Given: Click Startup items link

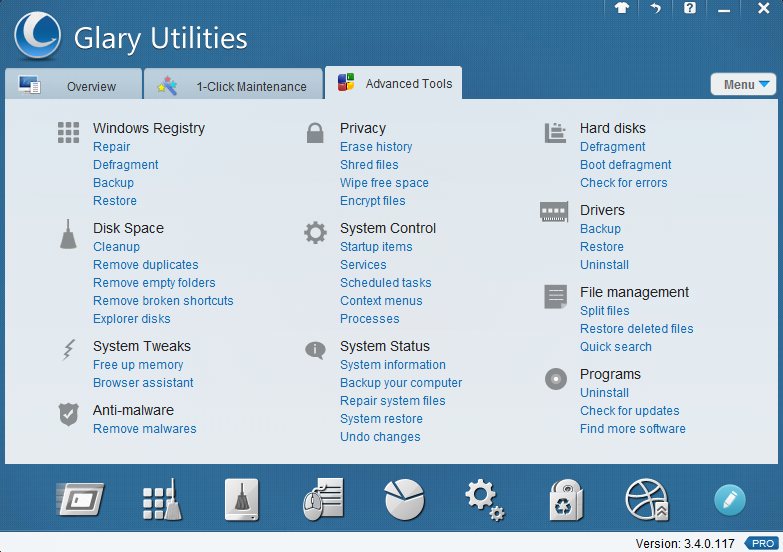Looking at the screenshot, I should pyautogui.click(x=376, y=247).
